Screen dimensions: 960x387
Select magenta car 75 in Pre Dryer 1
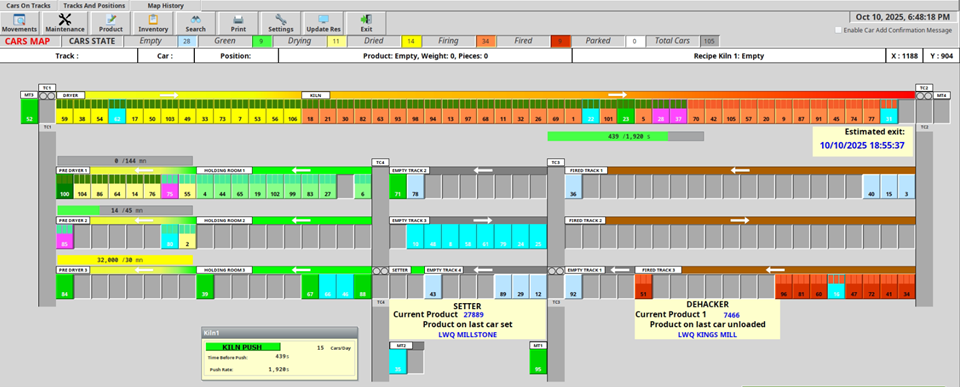click(170, 186)
